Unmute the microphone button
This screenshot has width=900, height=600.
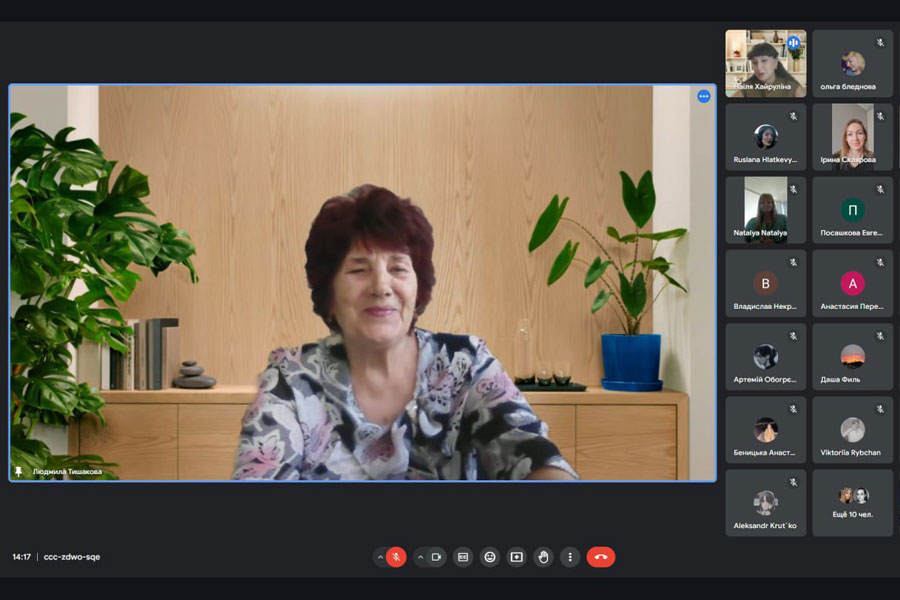coord(396,557)
